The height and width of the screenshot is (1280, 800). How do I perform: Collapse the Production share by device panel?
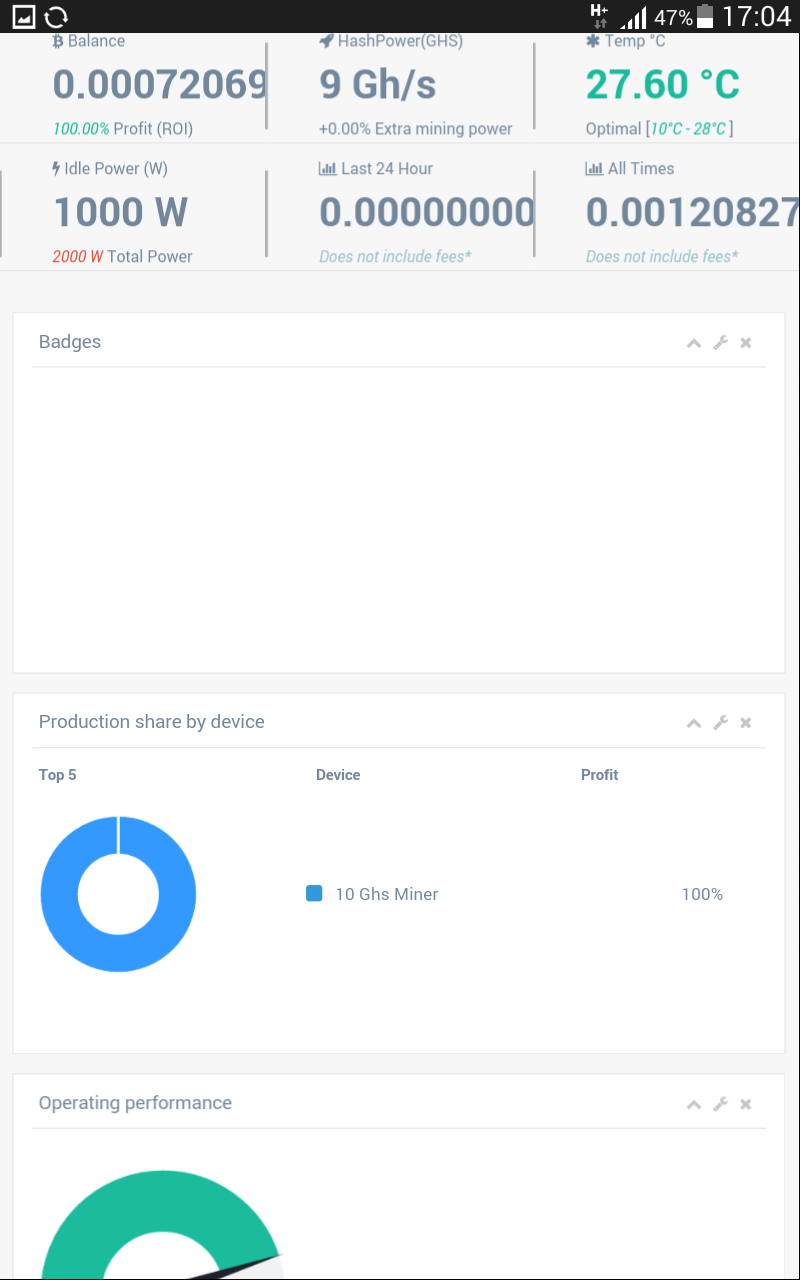pos(693,723)
